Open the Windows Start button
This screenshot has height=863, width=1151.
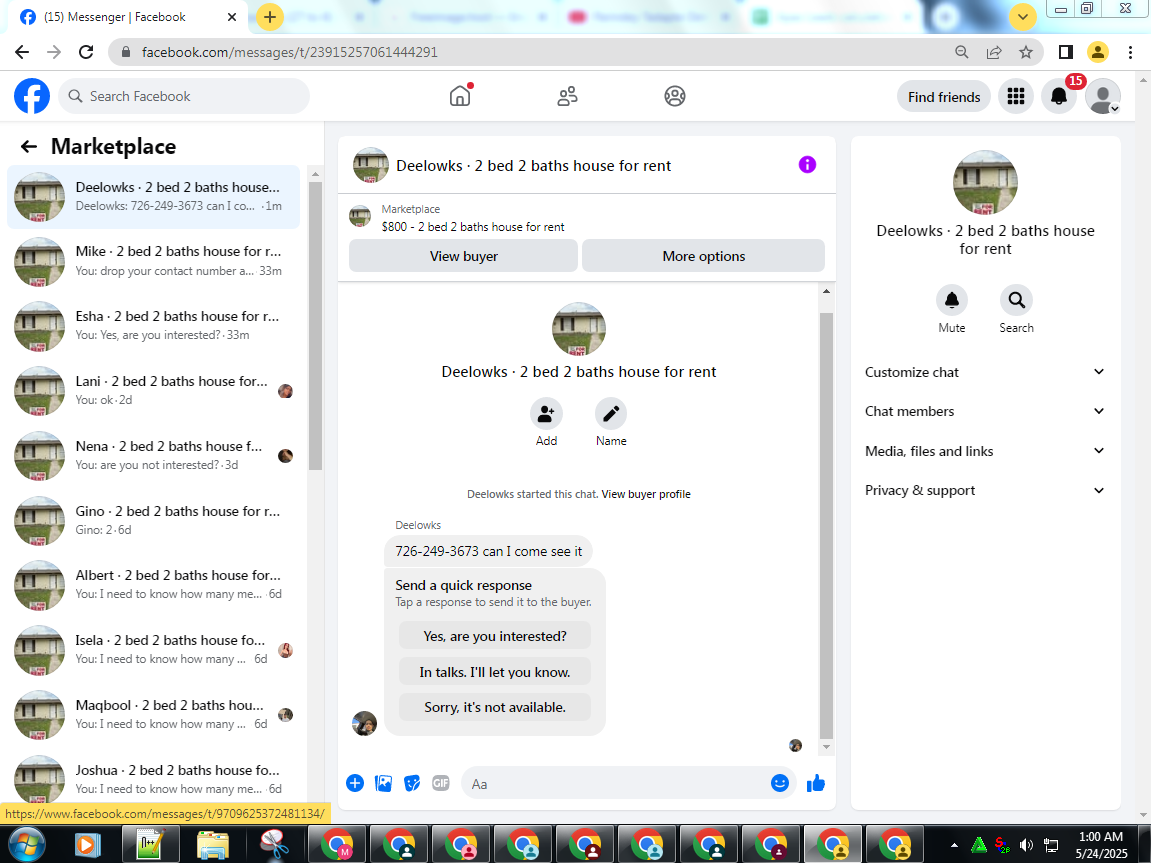(x=27, y=845)
